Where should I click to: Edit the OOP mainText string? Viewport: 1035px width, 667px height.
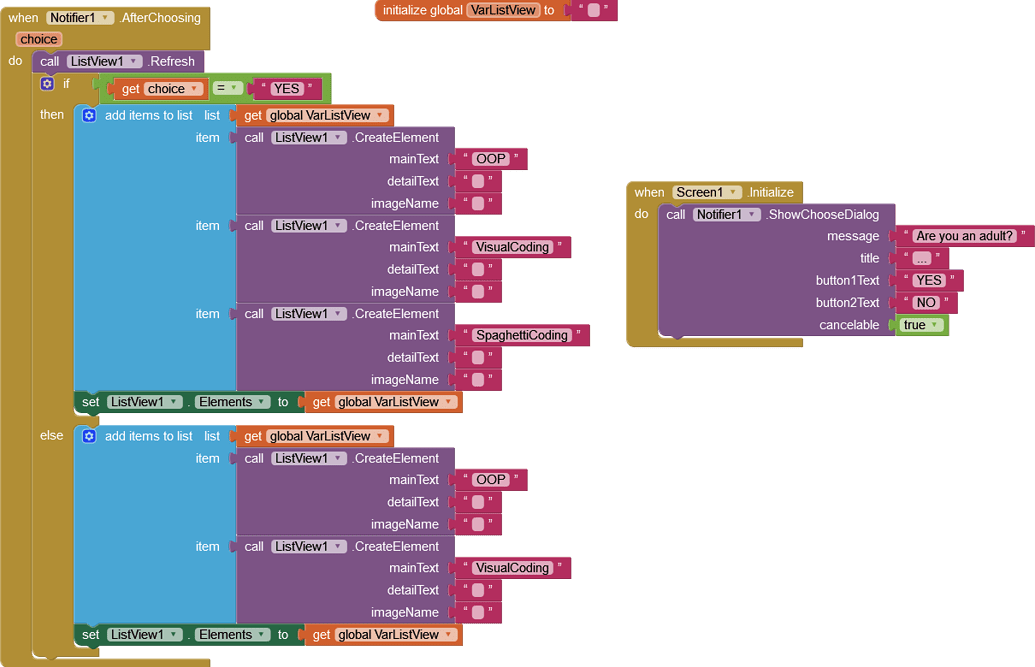(x=490, y=158)
